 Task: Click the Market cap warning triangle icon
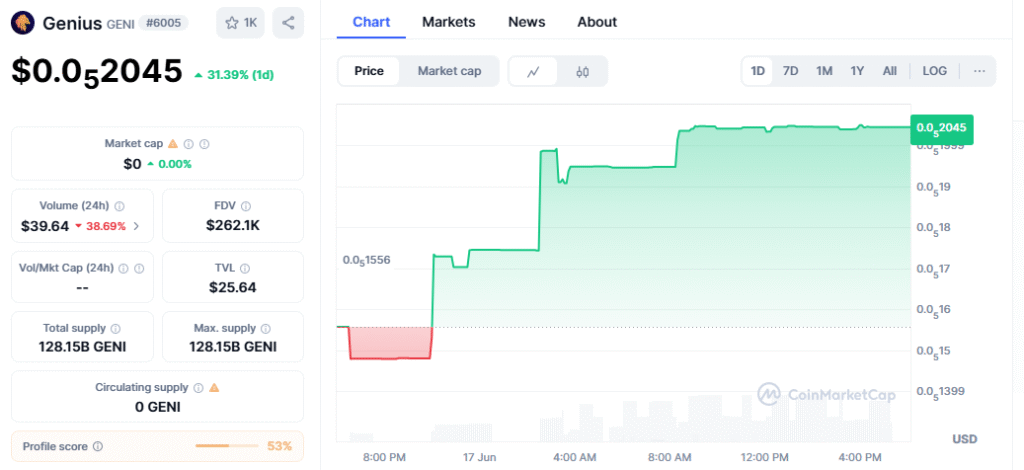coord(173,144)
